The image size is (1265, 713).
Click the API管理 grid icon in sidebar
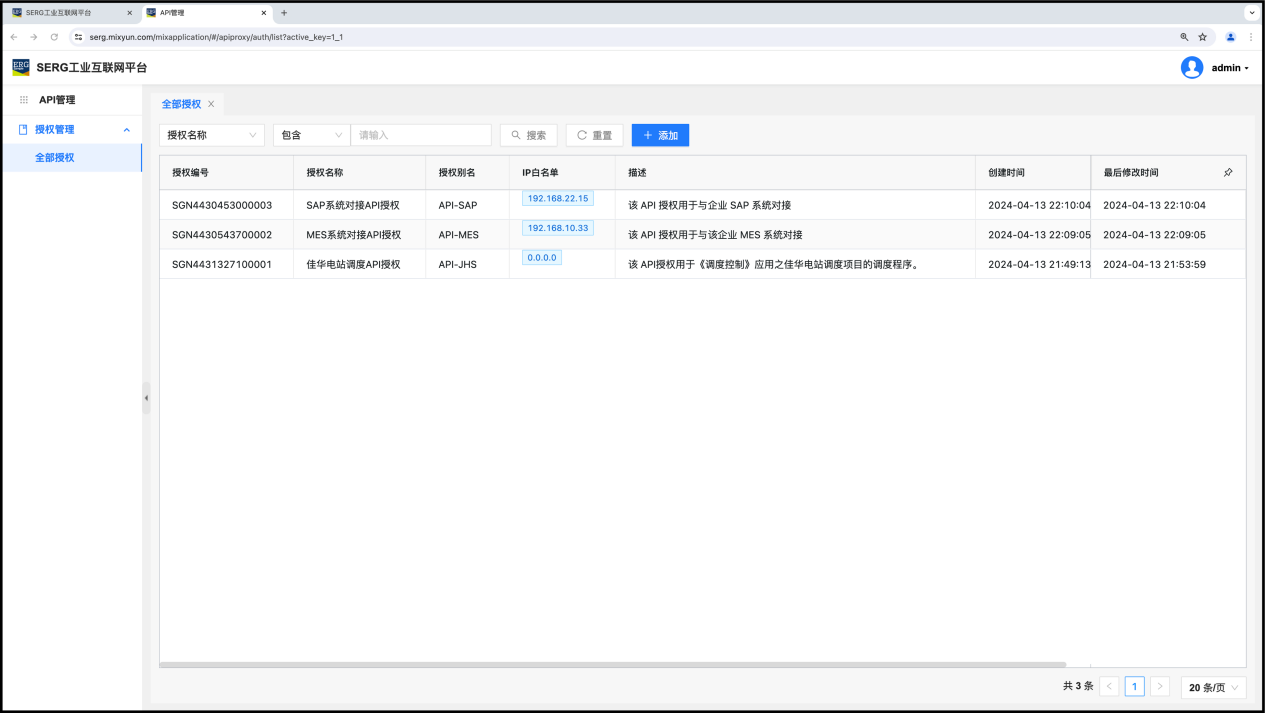pos(24,100)
